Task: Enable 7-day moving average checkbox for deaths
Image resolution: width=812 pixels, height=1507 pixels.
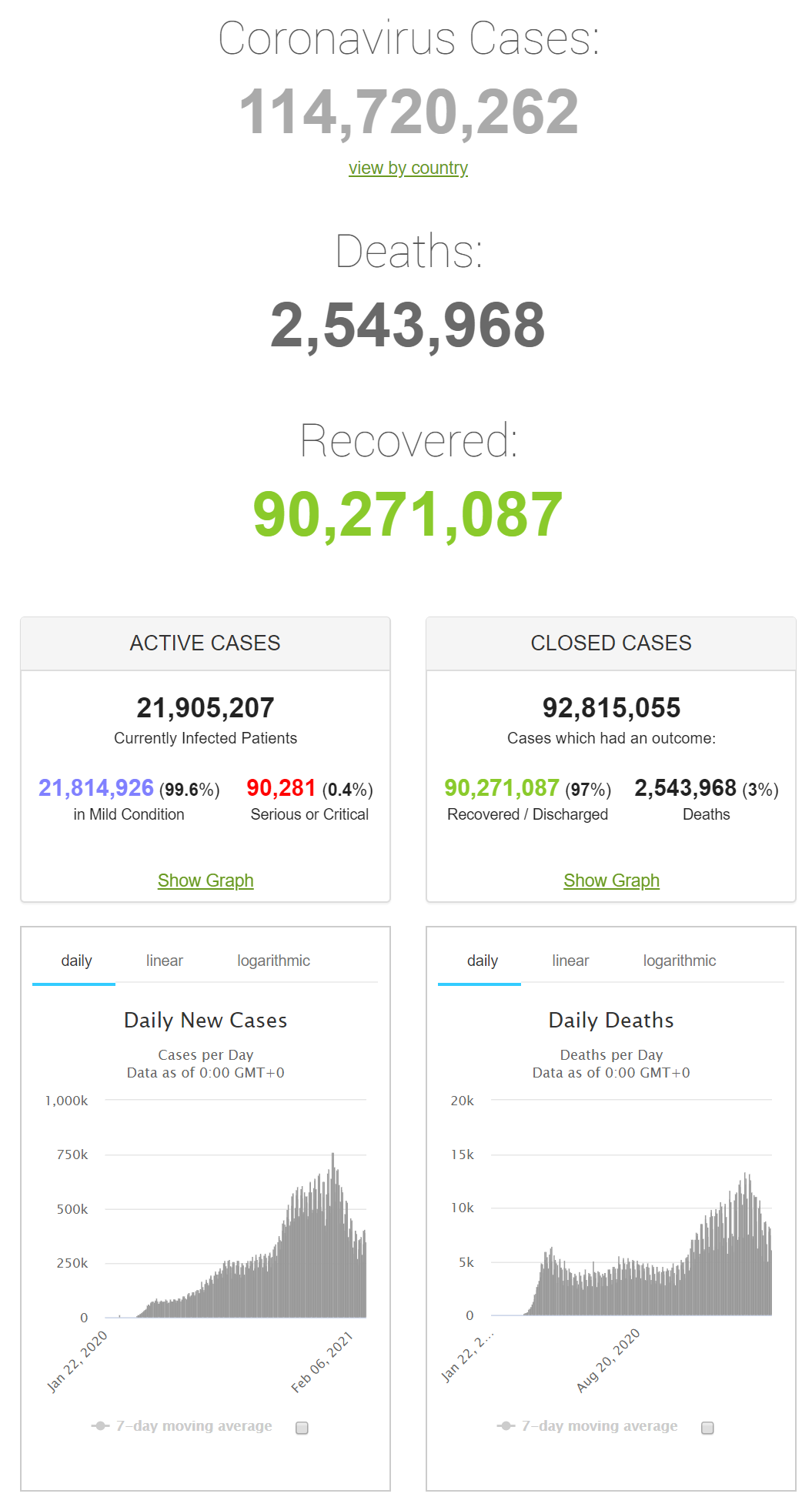Action: 707,1428
